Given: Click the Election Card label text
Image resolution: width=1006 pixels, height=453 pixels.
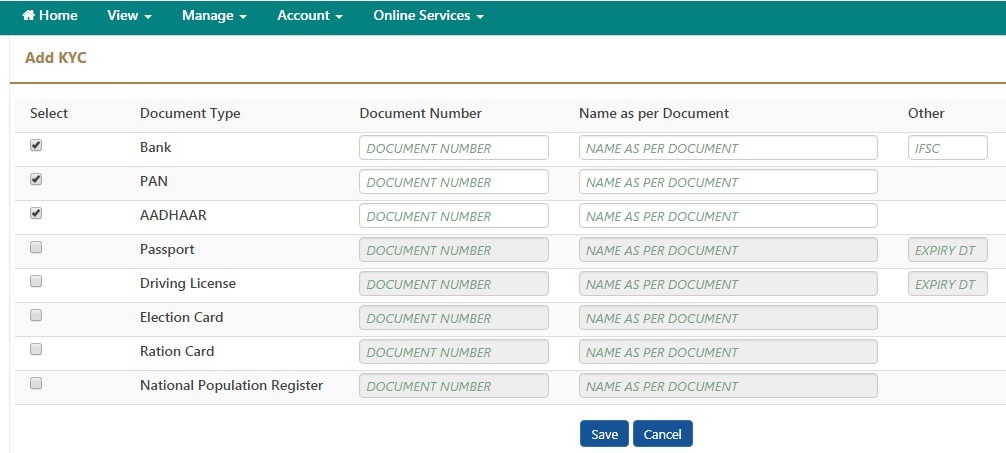Looking at the screenshot, I should click(182, 318).
